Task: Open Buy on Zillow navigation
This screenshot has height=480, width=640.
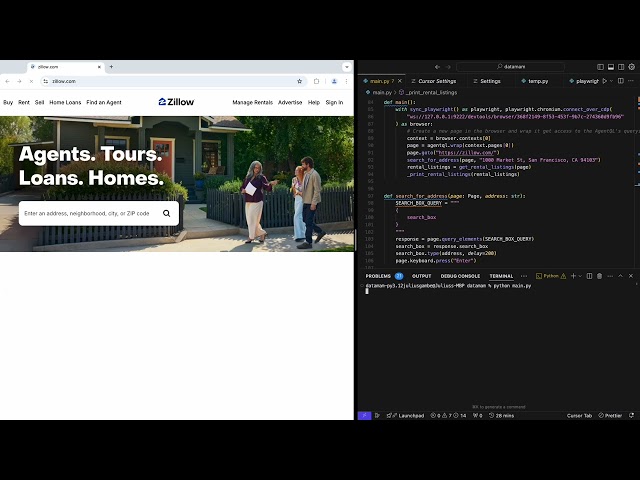Action: 8,102
